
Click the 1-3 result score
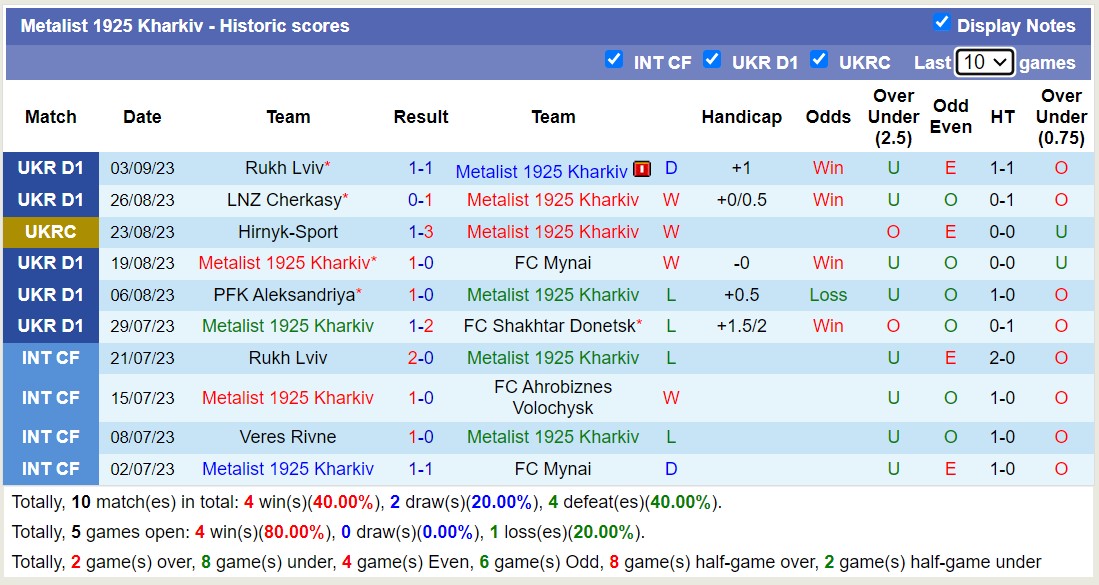[x=420, y=232]
